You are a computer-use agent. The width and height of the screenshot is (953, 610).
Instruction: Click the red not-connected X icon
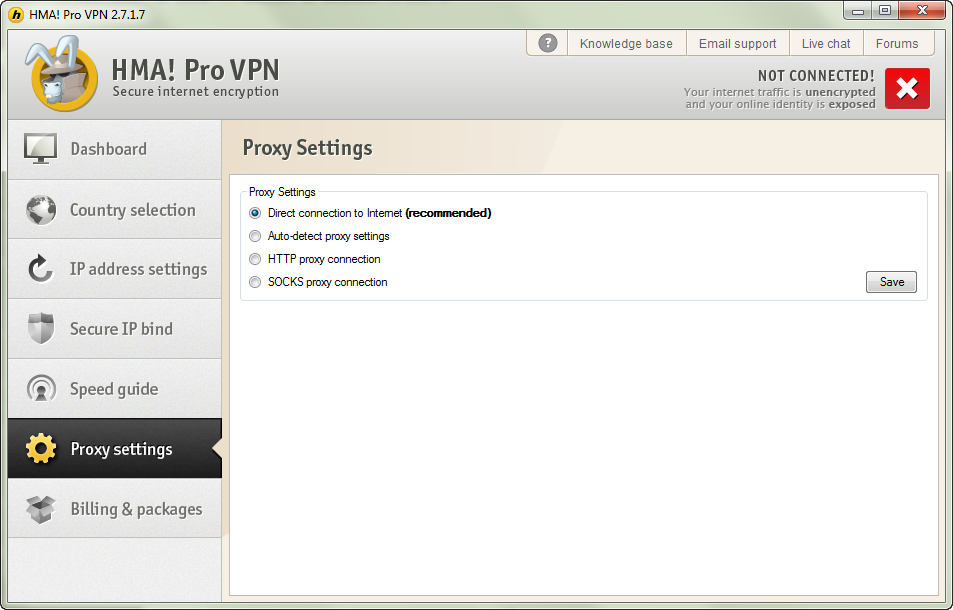(x=907, y=89)
